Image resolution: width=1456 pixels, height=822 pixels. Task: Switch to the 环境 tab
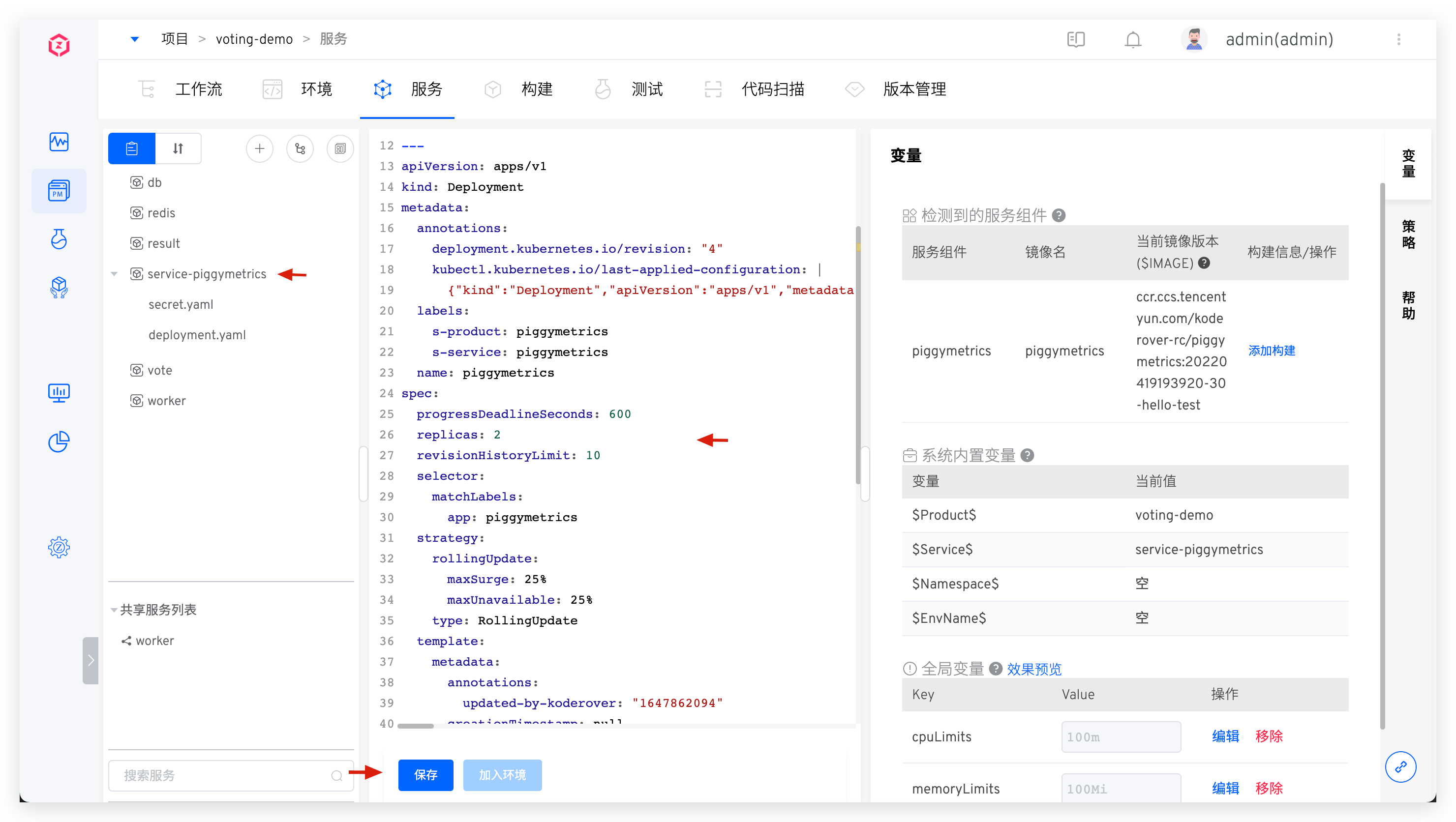[315, 89]
